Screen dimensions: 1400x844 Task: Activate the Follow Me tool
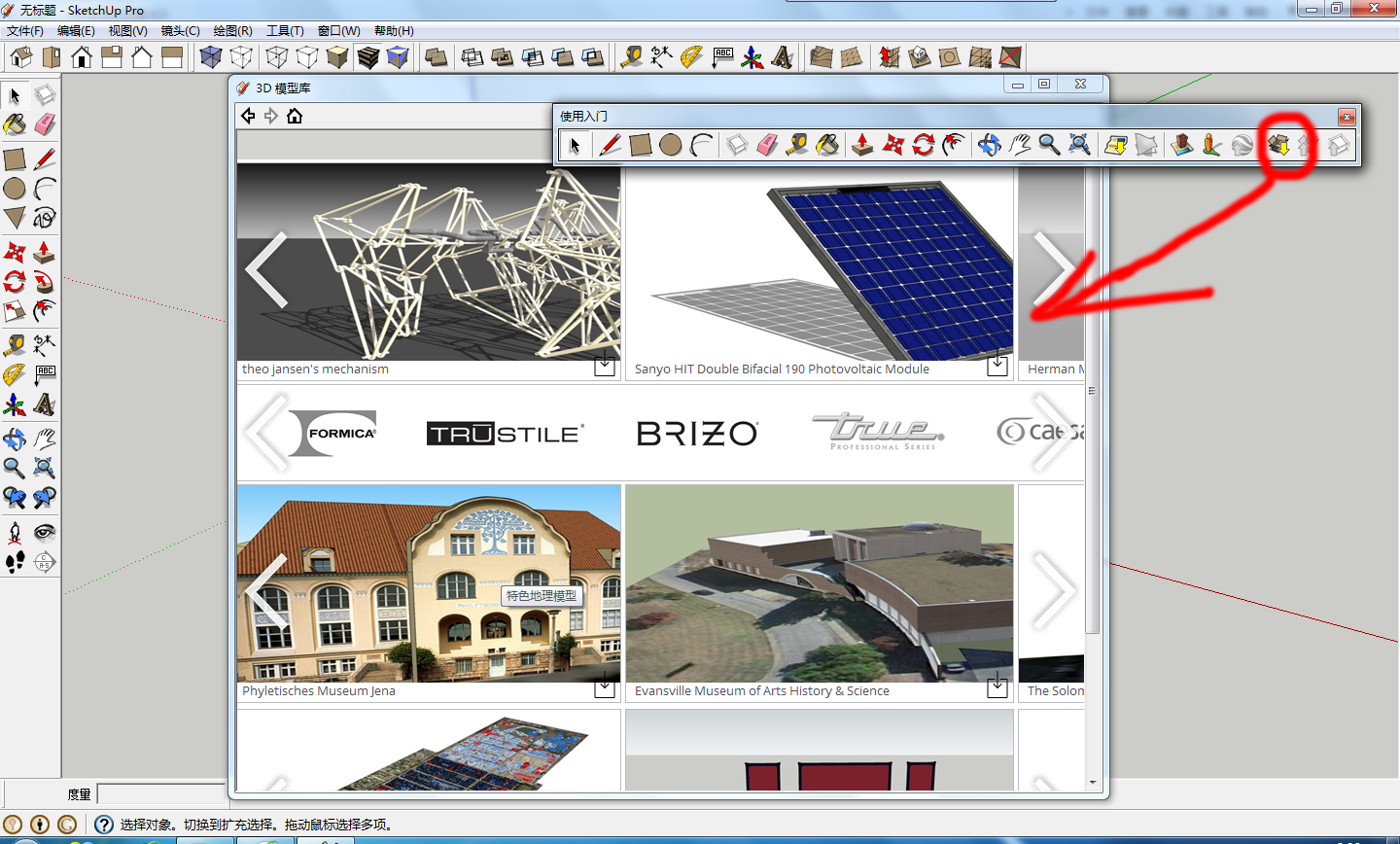point(45,282)
